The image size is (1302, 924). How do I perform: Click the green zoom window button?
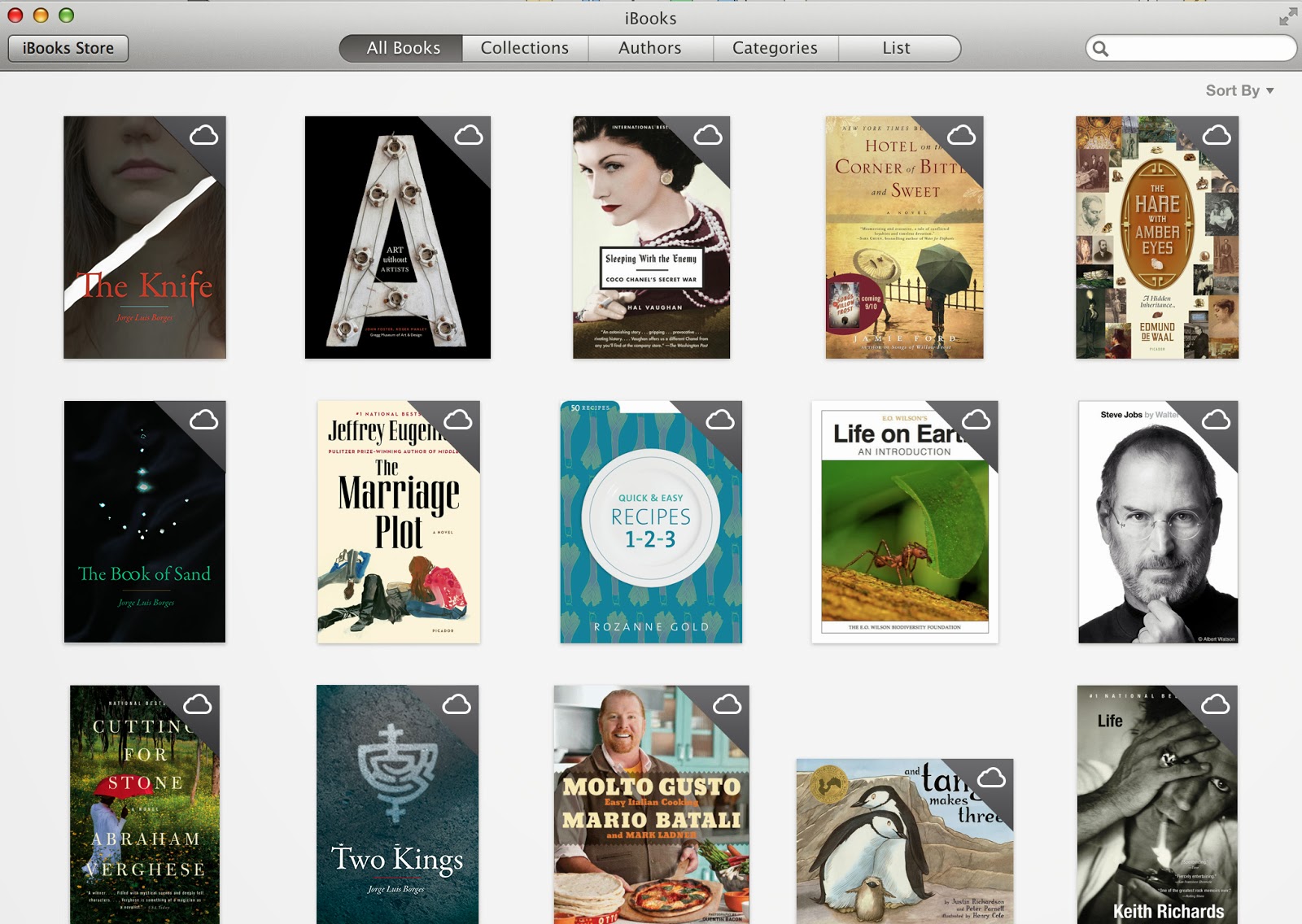(67, 15)
